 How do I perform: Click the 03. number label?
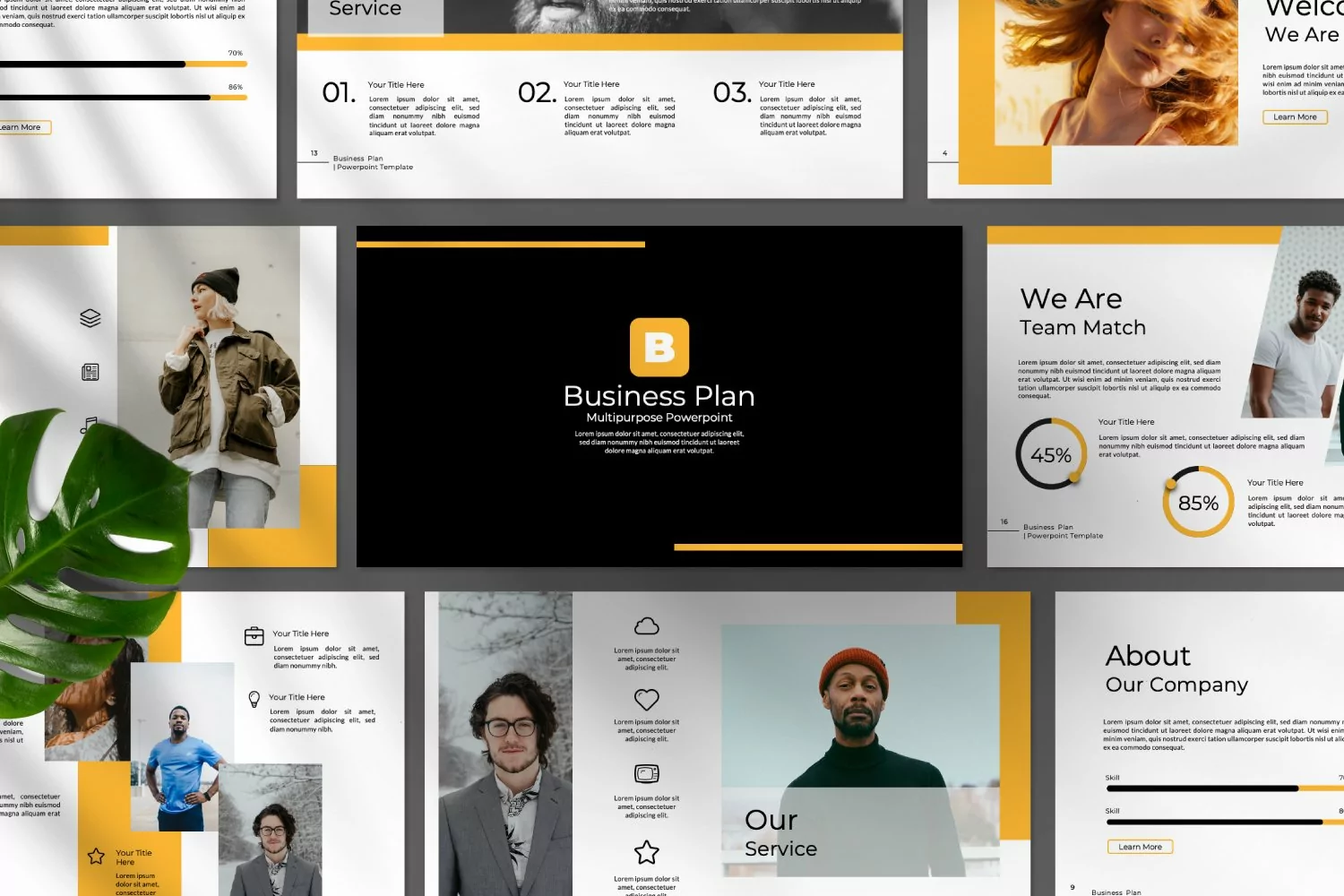[732, 92]
